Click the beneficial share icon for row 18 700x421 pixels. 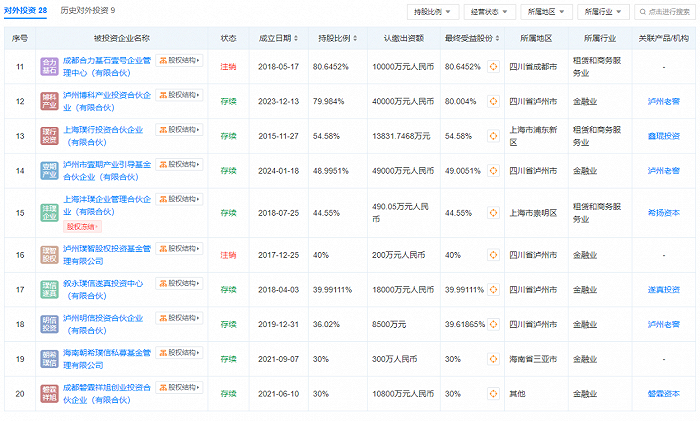(x=494, y=324)
